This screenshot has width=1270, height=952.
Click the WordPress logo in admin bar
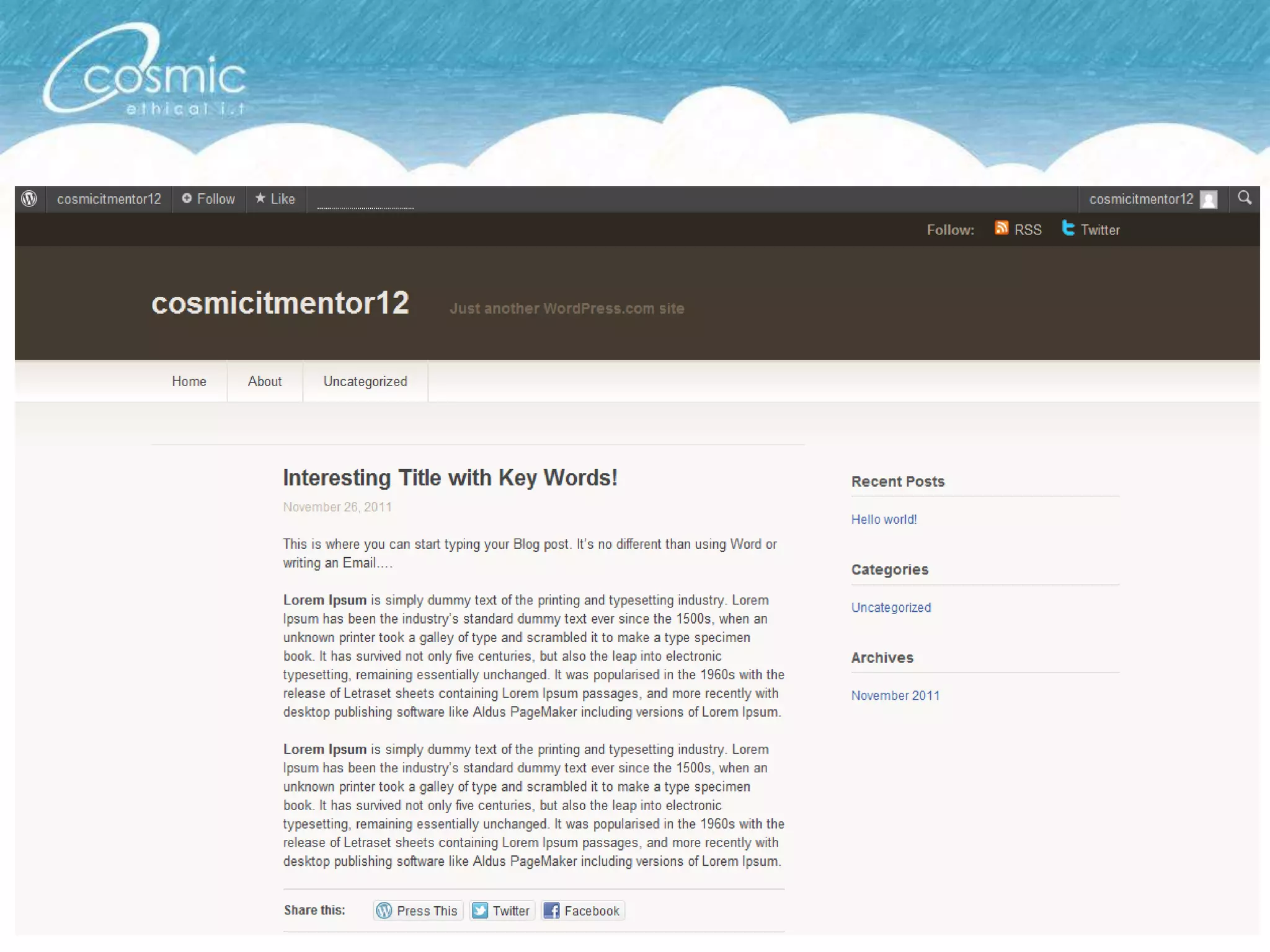coord(29,199)
